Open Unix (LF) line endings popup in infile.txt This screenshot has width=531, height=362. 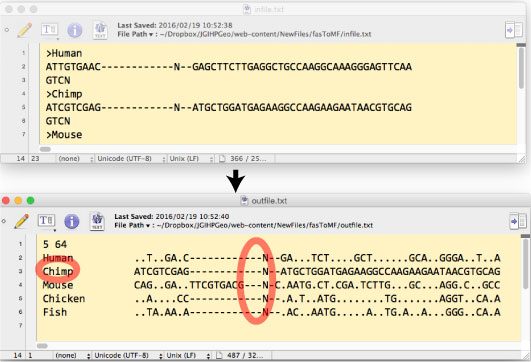(x=191, y=158)
